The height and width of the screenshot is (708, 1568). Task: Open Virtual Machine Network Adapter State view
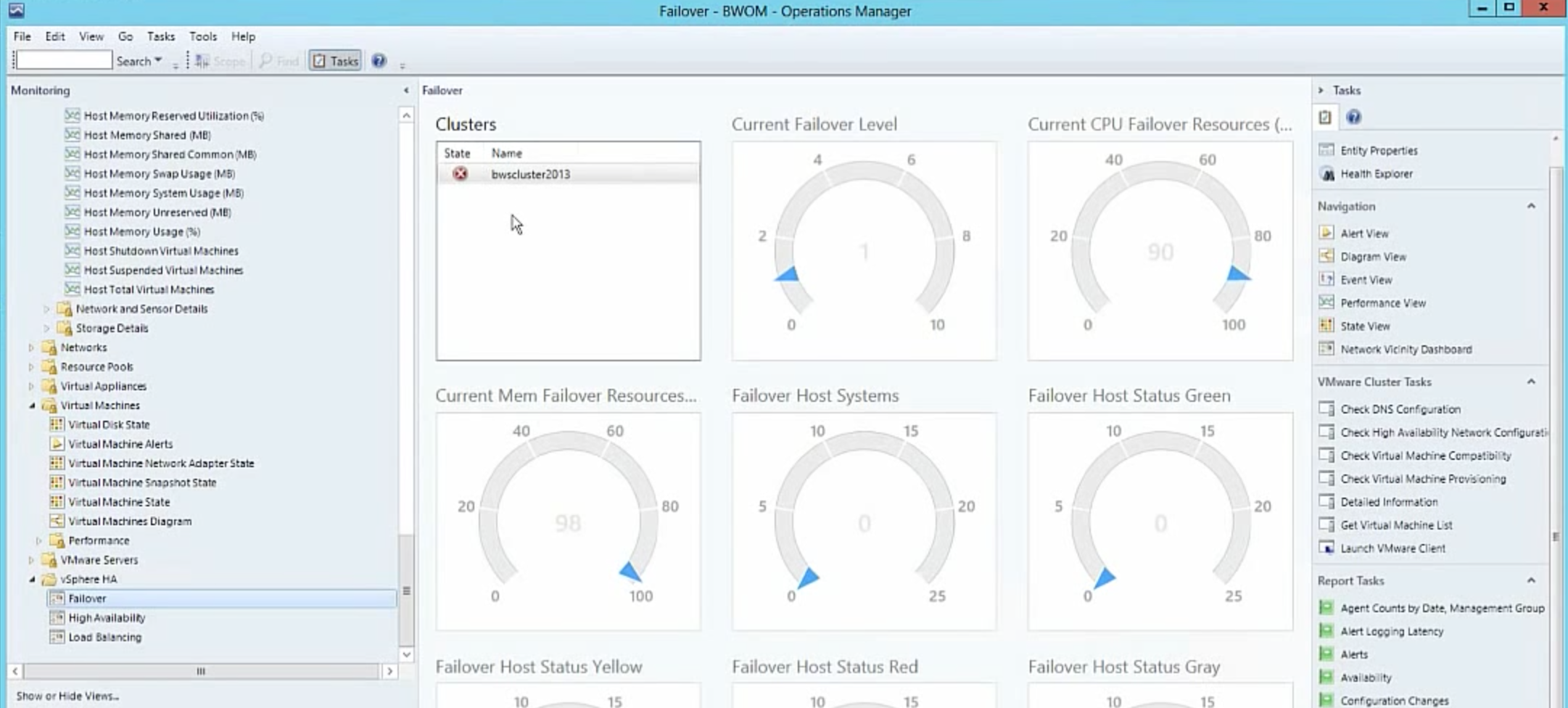[161, 463]
